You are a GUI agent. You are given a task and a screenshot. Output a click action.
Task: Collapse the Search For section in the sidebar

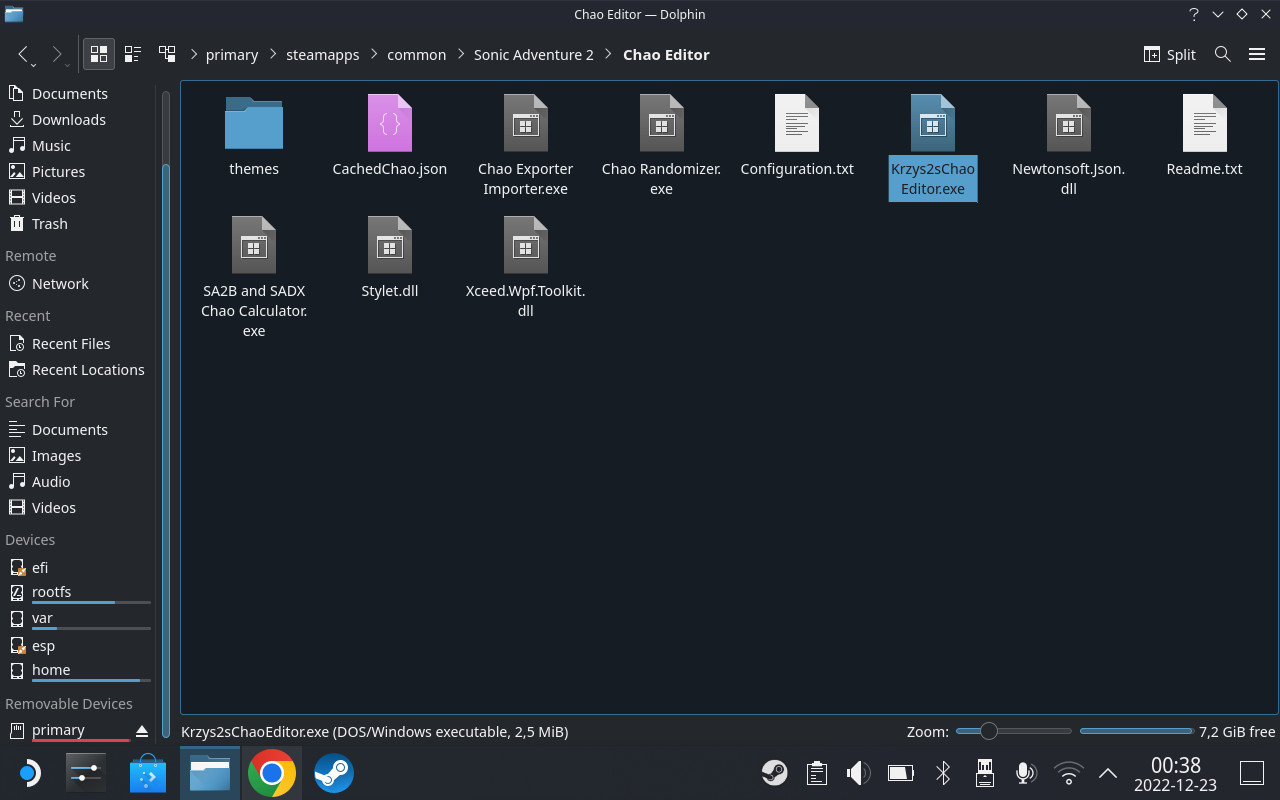[40, 401]
